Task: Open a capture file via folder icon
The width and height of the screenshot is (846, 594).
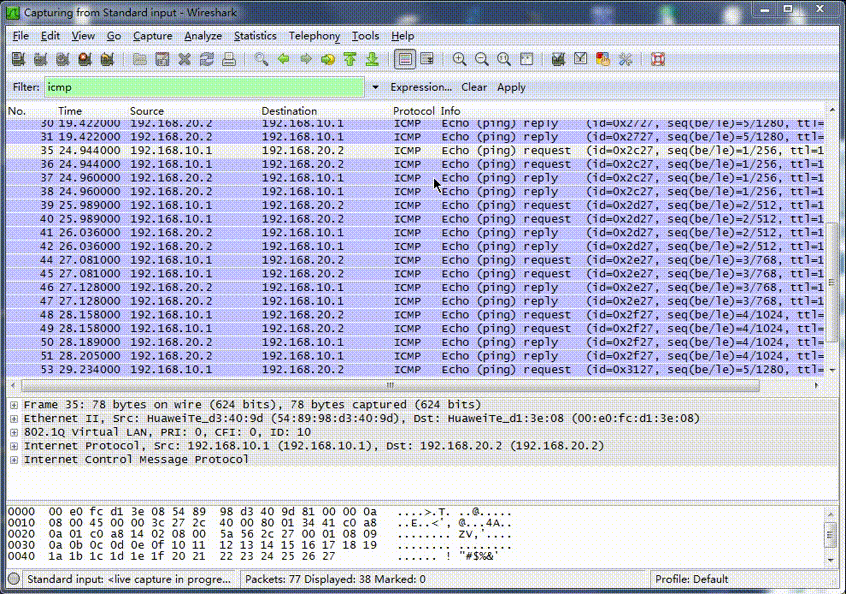Action: pyautogui.click(x=140, y=59)
